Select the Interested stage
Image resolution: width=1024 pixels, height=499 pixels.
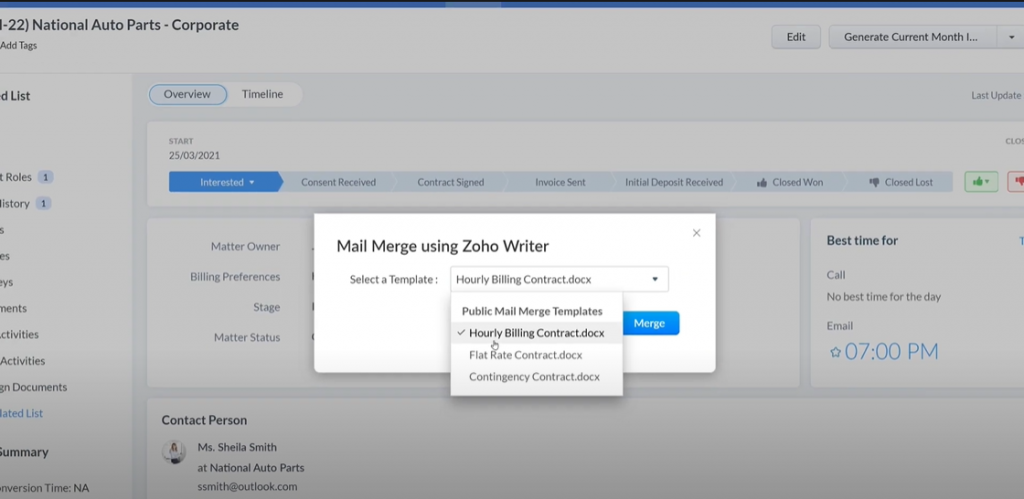click(x=226, y=182)
